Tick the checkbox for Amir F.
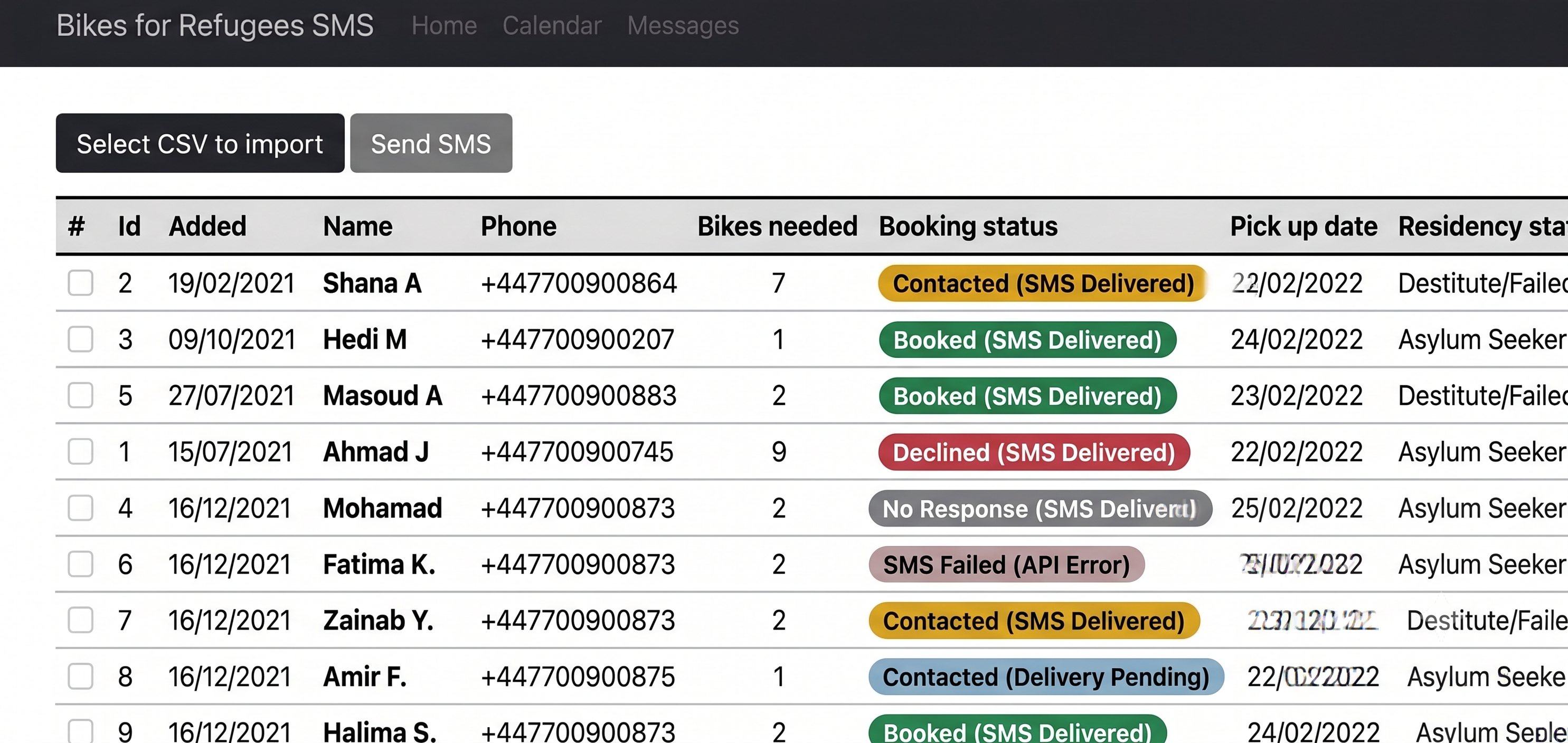This screenshot has width=1568, height=743. pos(80,677)
